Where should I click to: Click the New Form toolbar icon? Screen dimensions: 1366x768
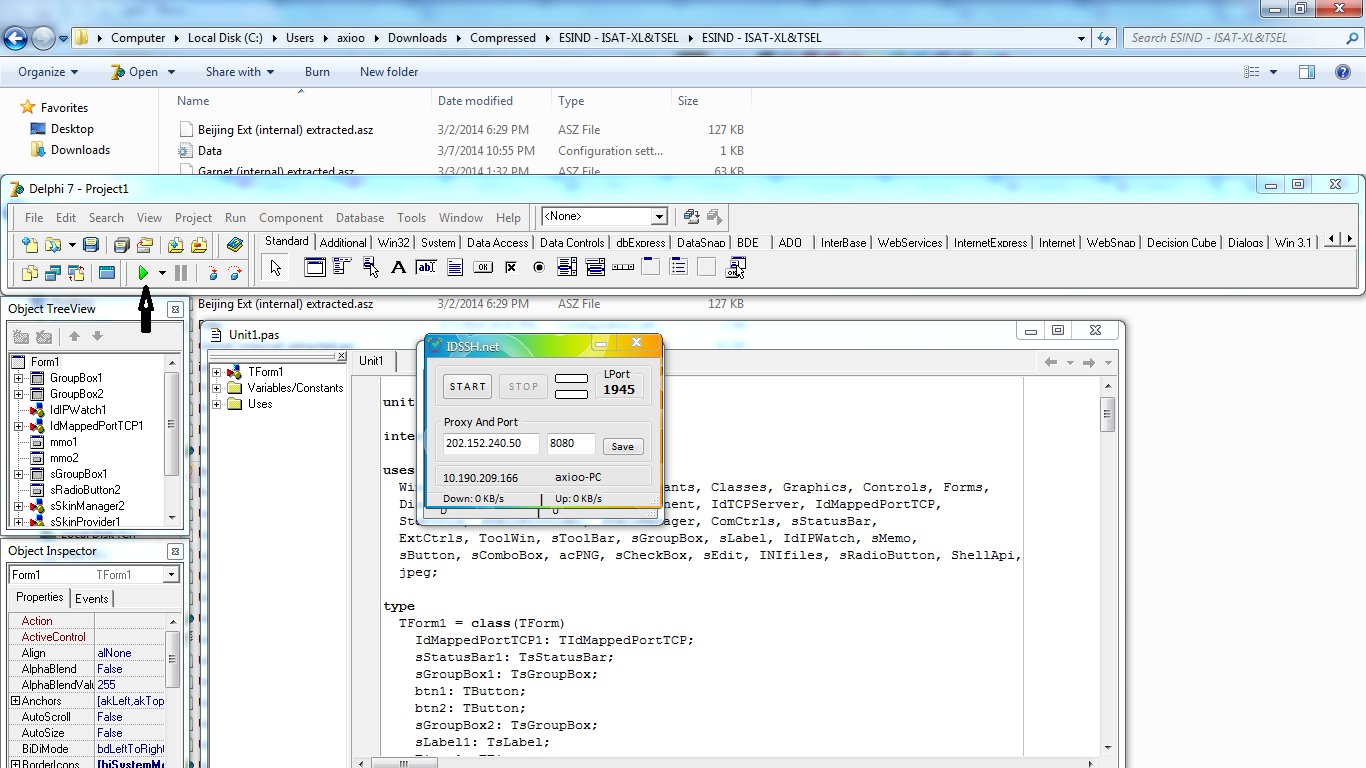tap(107, 272)
